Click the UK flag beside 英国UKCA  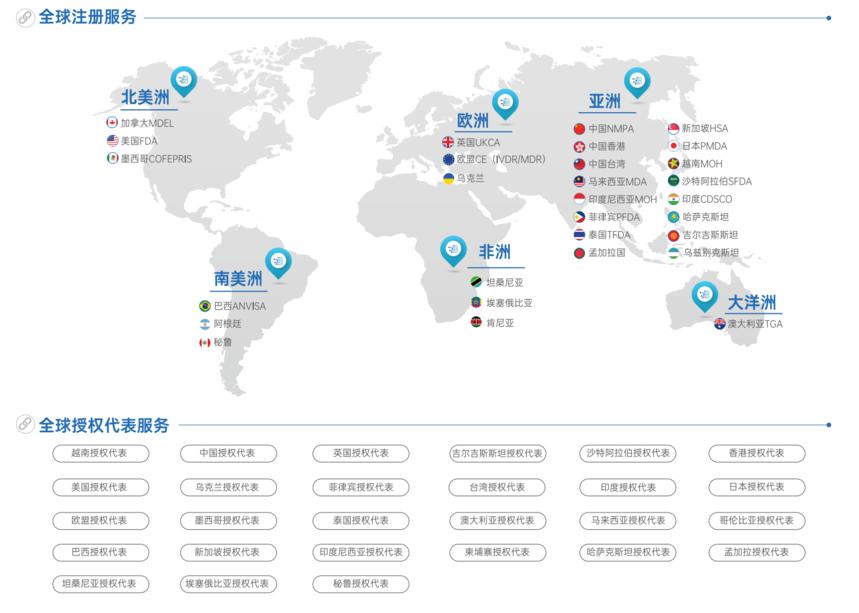click(x=448, y=142)
